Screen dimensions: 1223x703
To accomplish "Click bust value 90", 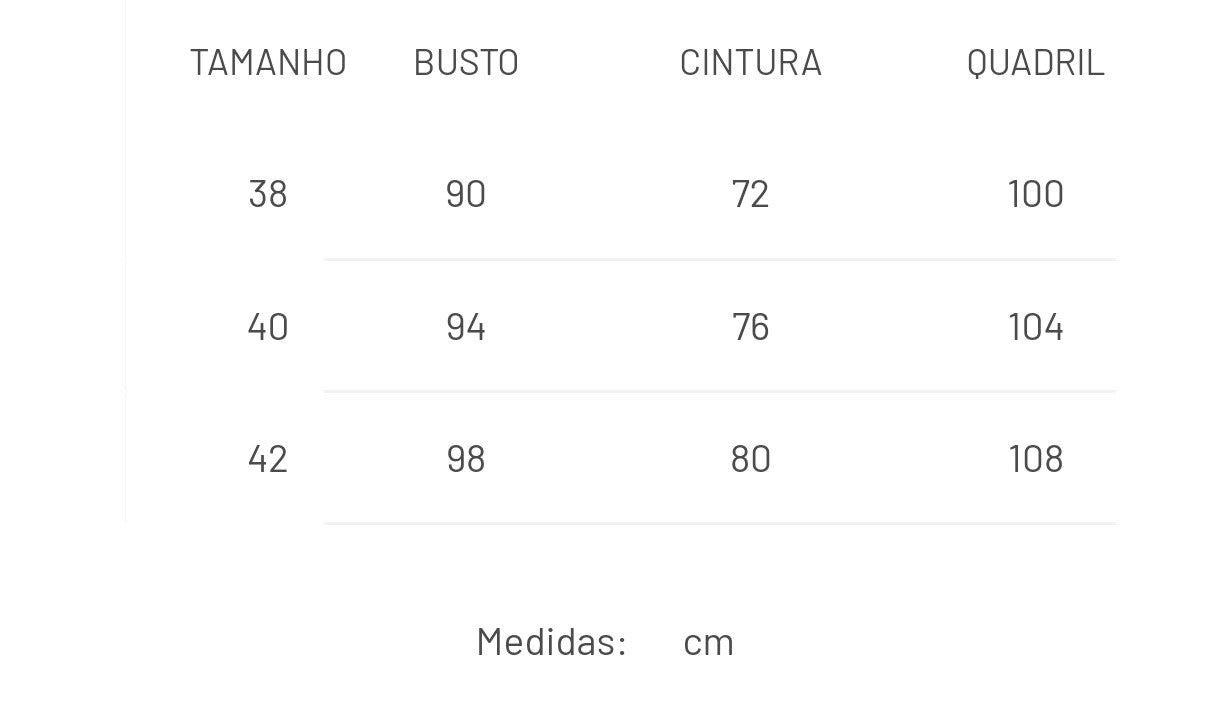I will [466, 194].
